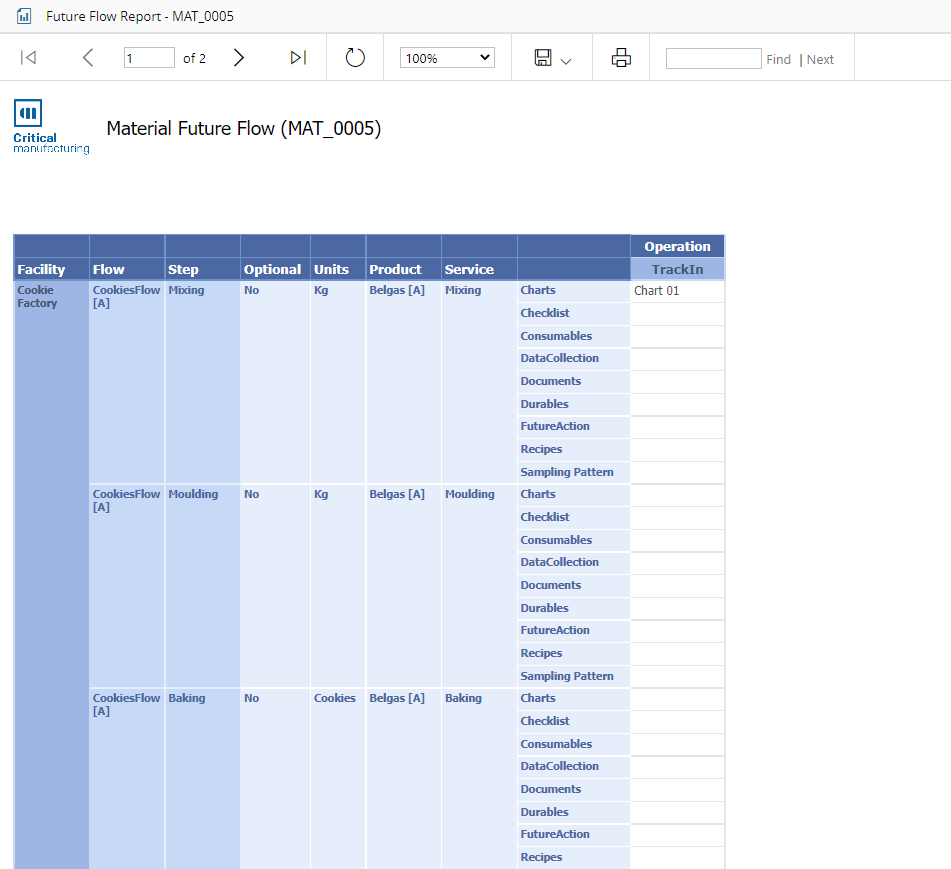Click the Next search result link
951x869 pixels.
click(820, 59)
